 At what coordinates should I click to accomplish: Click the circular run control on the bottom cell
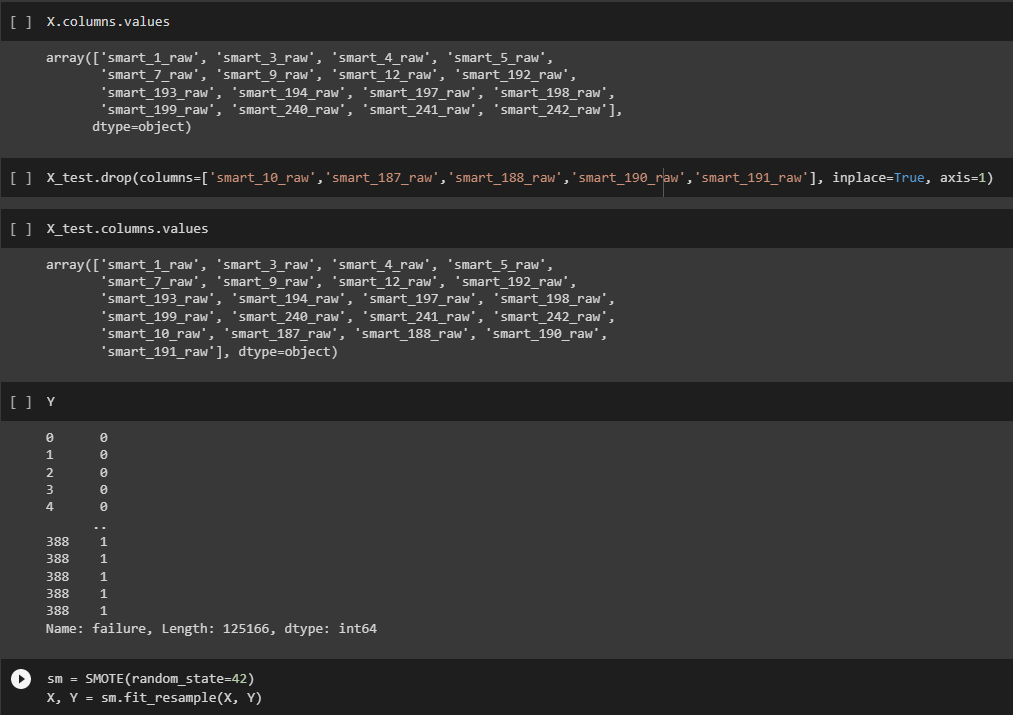[x=20, y=678]
